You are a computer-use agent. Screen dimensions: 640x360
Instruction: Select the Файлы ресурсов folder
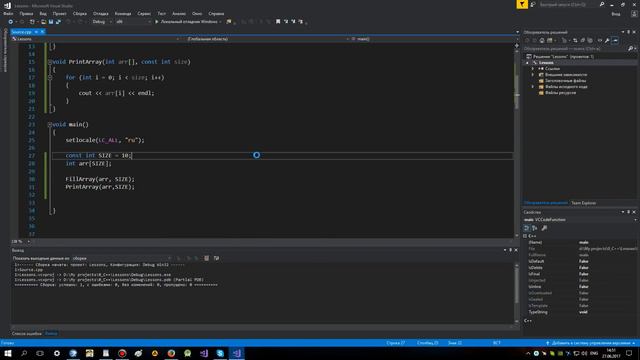tap(558, 93)
